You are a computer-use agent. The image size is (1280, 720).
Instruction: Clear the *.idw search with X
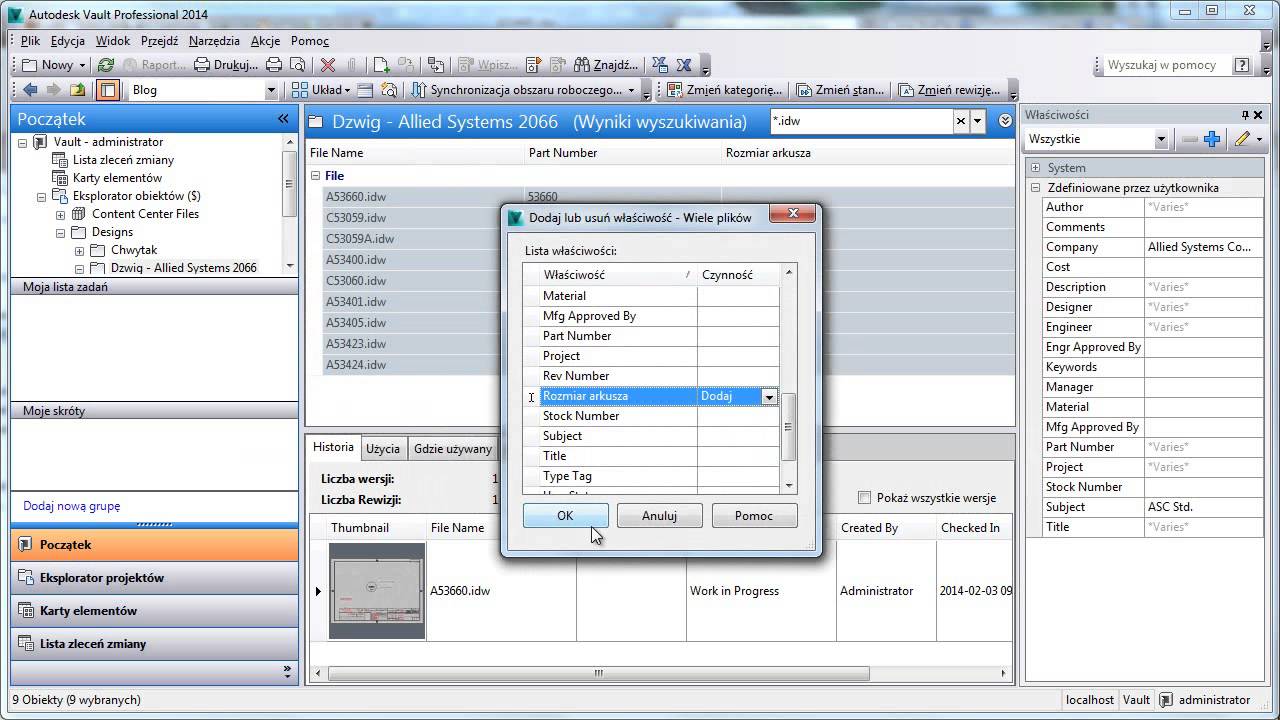point(961,121)
